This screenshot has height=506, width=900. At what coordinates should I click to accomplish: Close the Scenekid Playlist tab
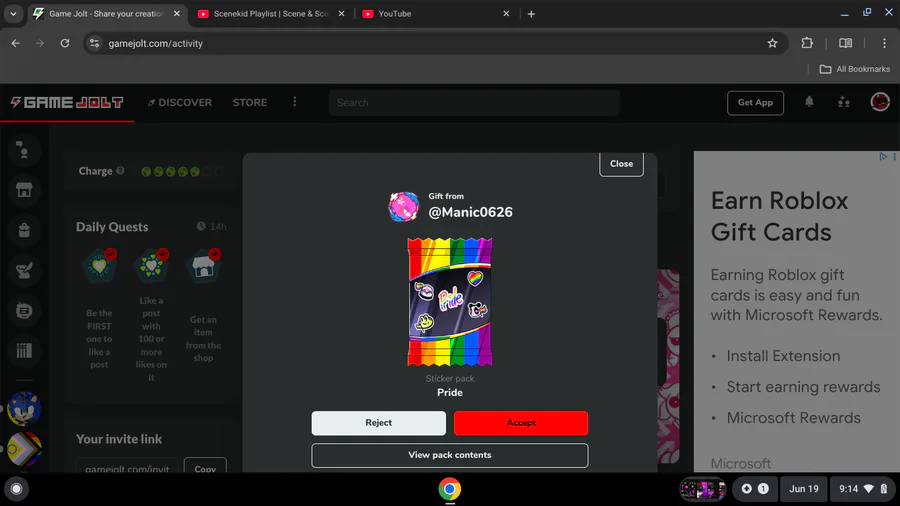point(342,14)
